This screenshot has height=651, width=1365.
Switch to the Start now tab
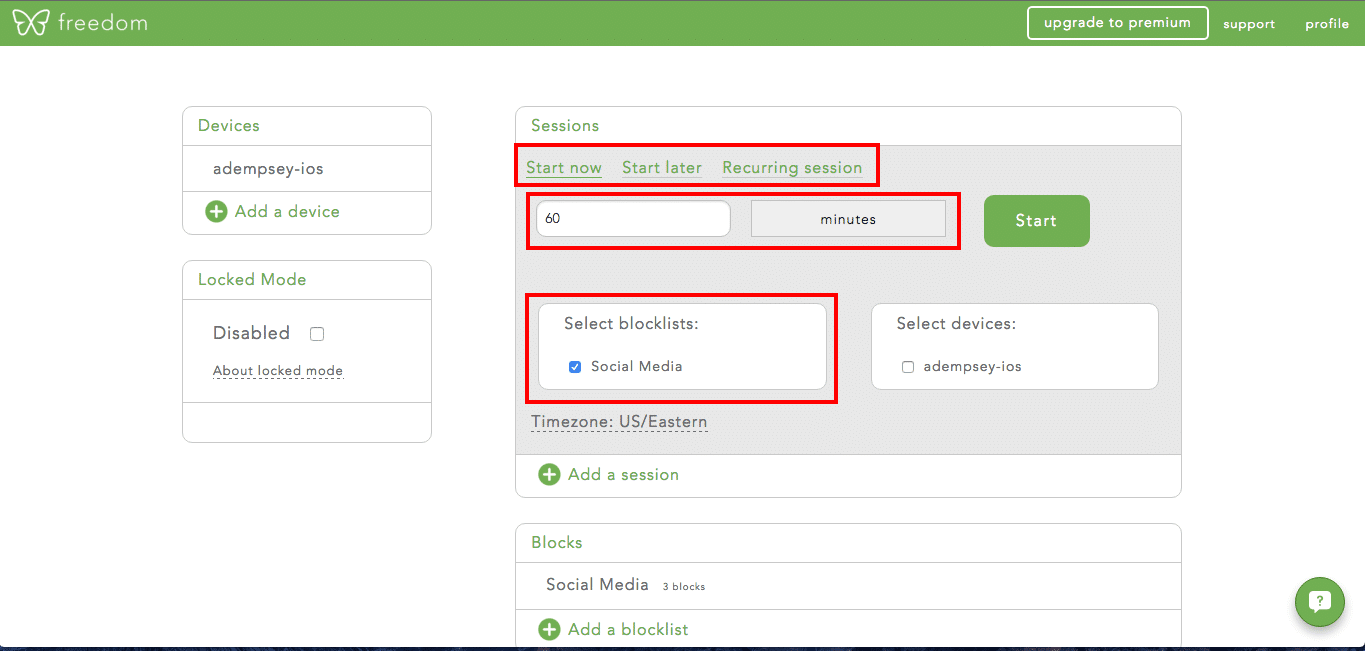[564, 168]
